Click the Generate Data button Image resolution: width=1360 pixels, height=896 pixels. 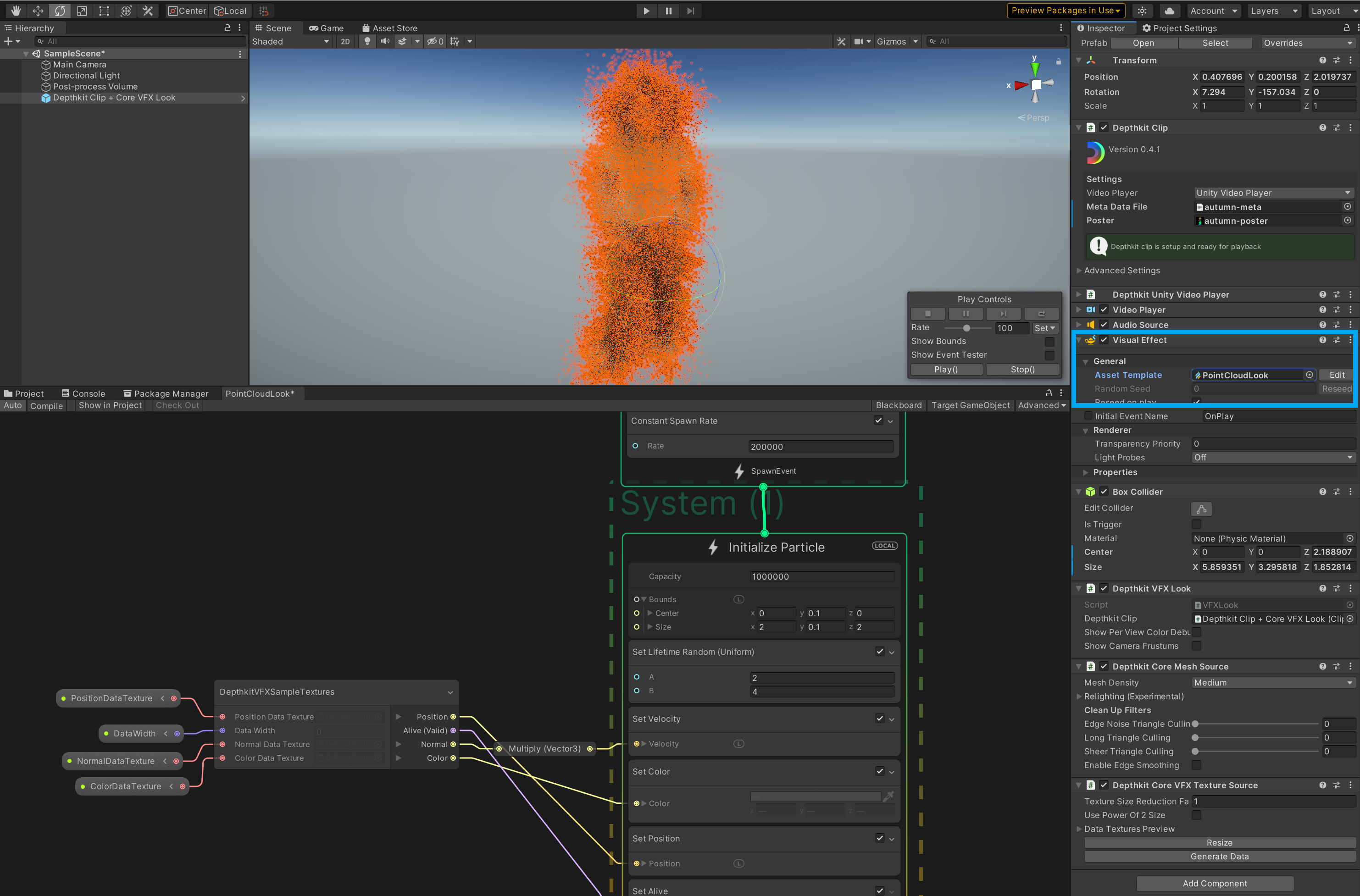coord(1219,856)
